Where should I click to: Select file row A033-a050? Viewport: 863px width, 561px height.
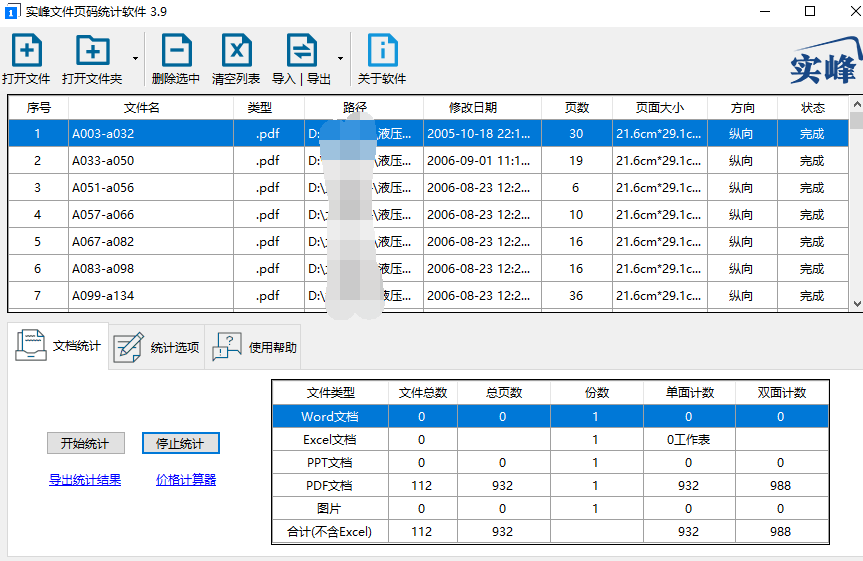(x=428, y=160)
